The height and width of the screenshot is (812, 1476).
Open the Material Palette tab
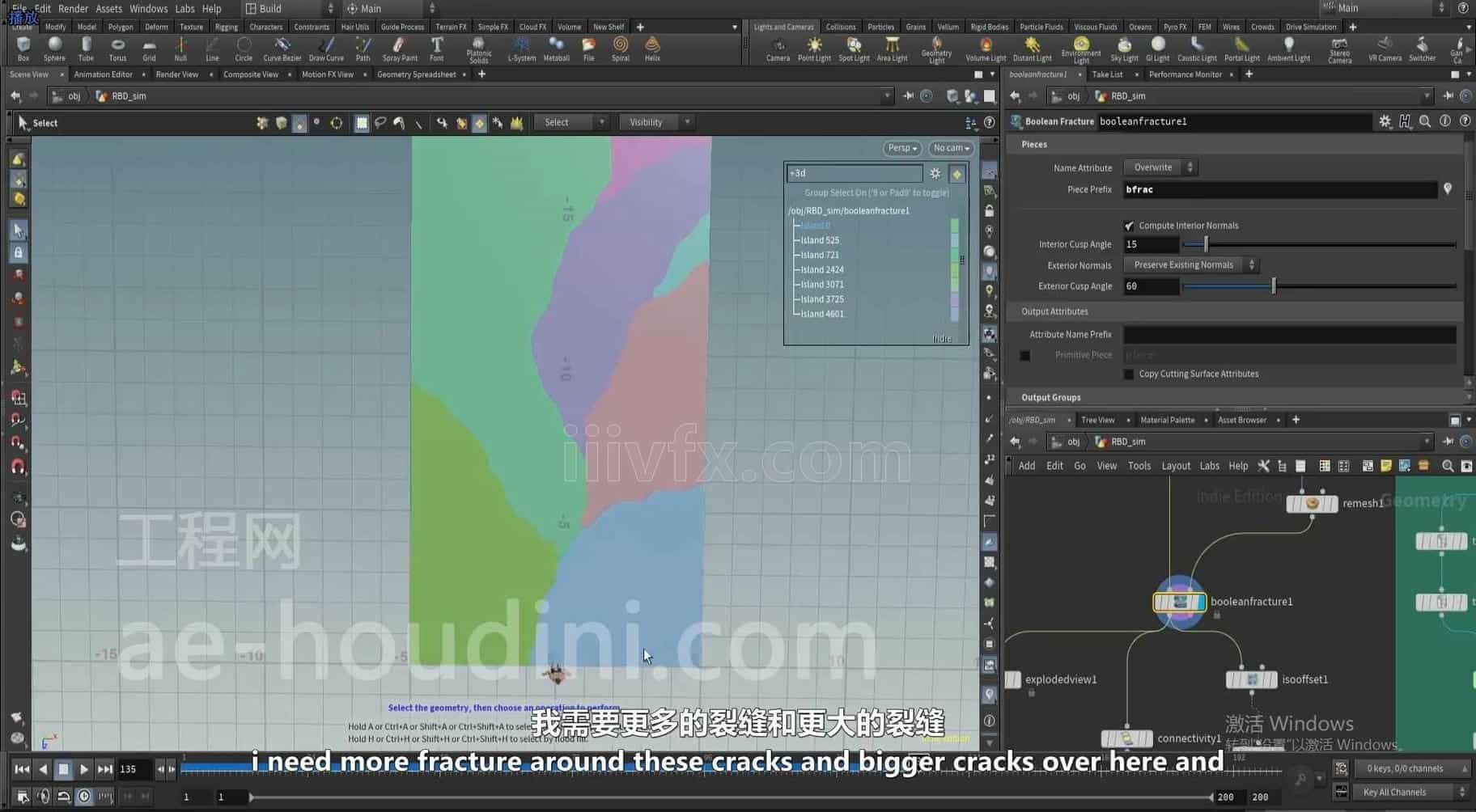click(1167, 420)
